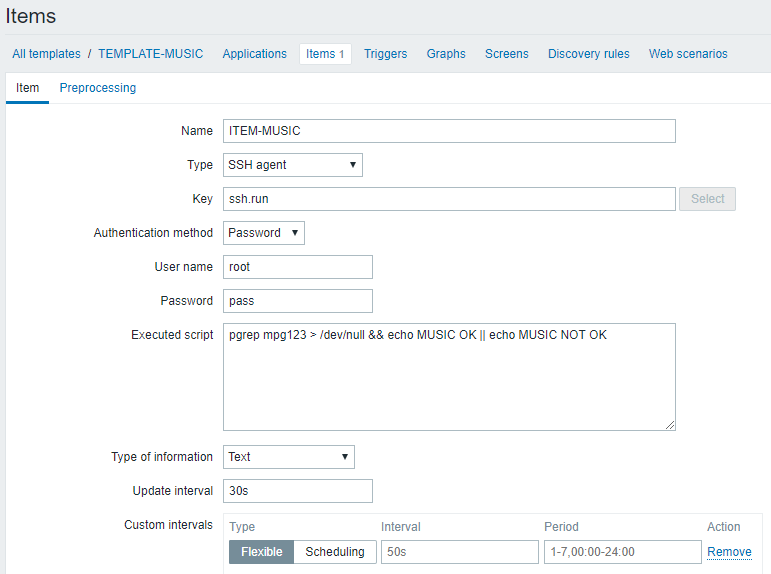Screen dimensions: 771x574
Task: Select the Flexible interval type
Action: pos(261,552)
